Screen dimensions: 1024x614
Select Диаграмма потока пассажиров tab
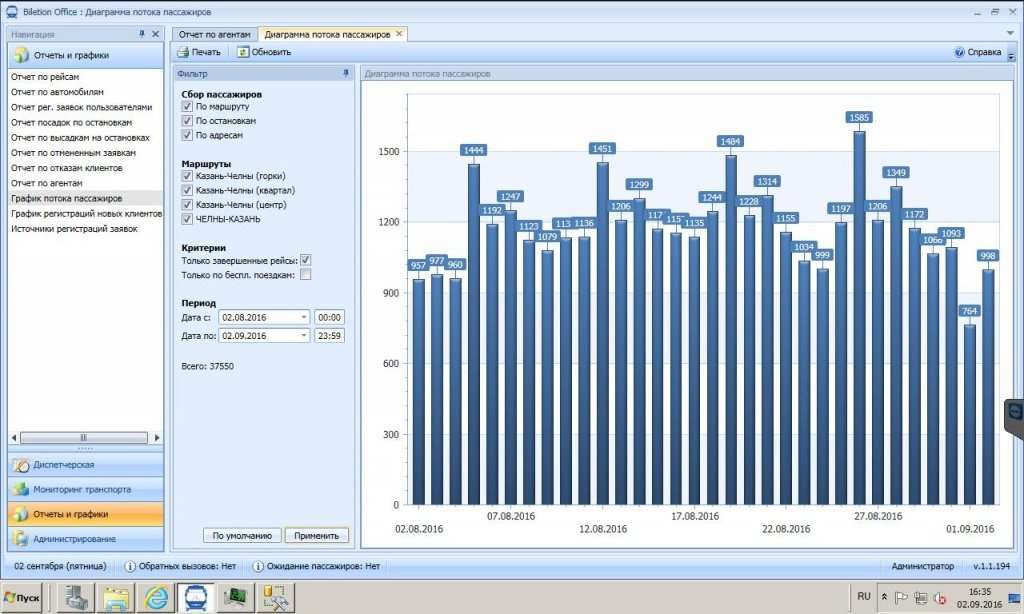pyautogui.click(x=327, y=34)
